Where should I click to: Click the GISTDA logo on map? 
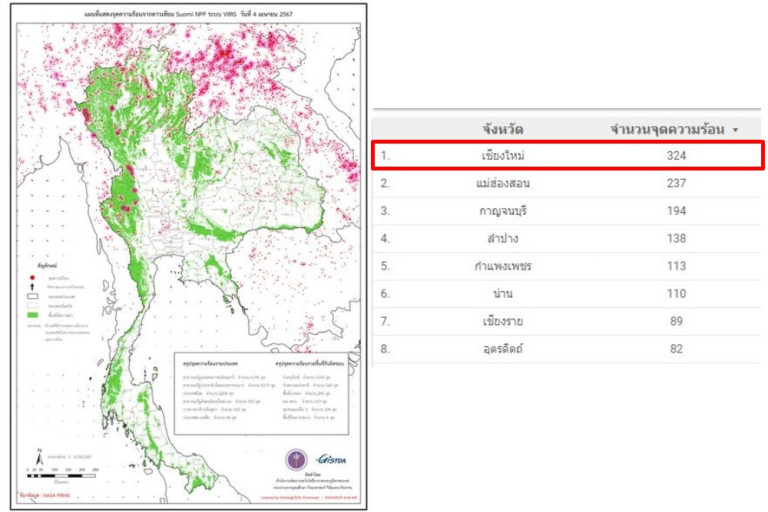331,460
